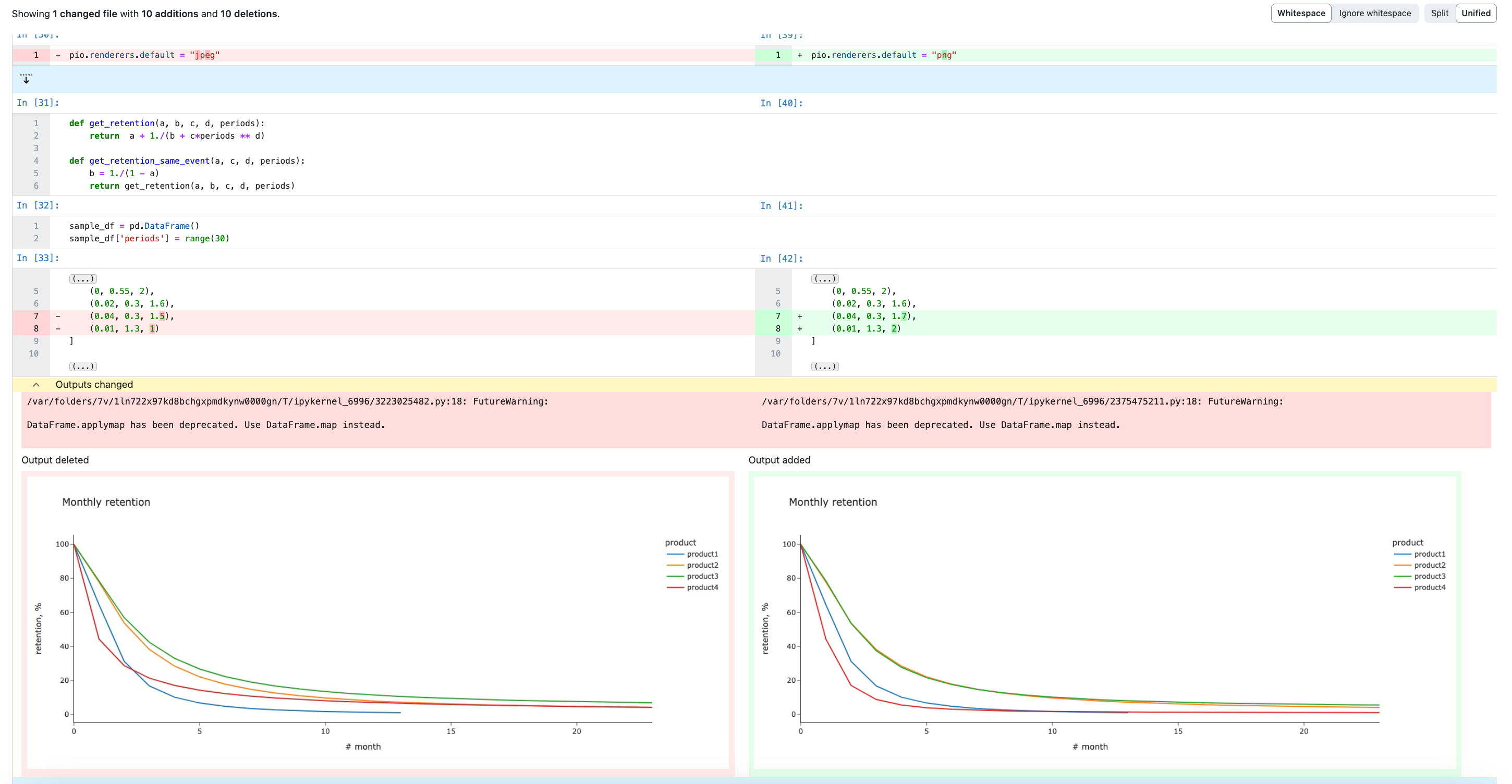Select the Unified diff view

point(1475,13)
